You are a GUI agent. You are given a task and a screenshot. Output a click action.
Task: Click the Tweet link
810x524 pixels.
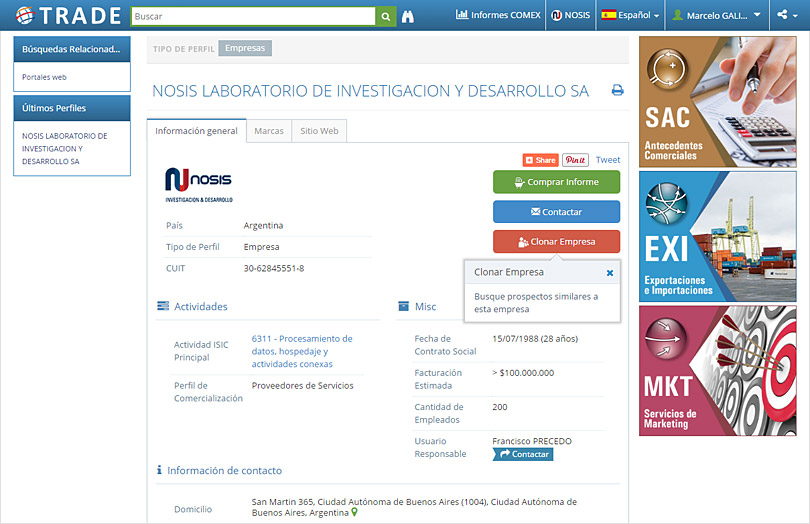[608, 160]
